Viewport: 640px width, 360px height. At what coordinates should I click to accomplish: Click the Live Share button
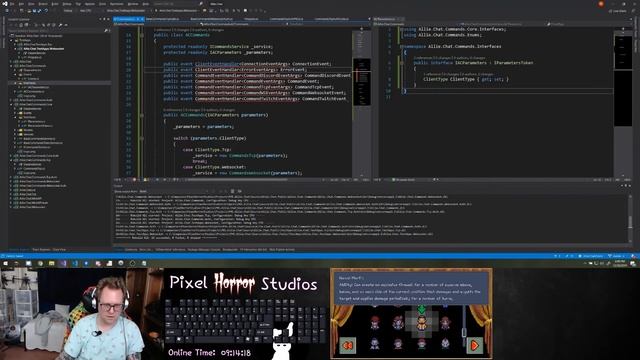[x=617, y=11]
